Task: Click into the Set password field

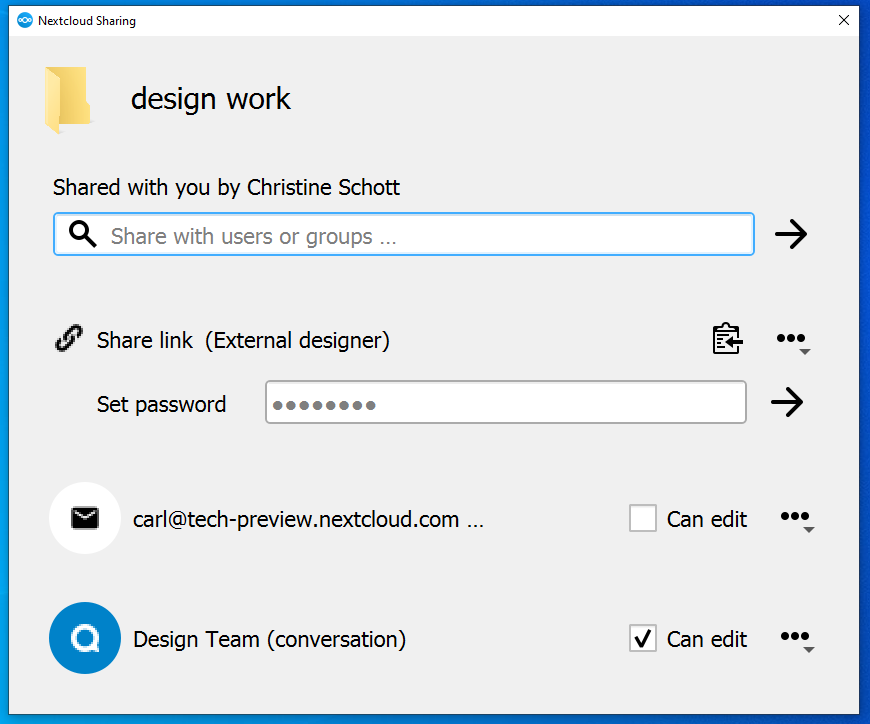Action: click(505, 402)
